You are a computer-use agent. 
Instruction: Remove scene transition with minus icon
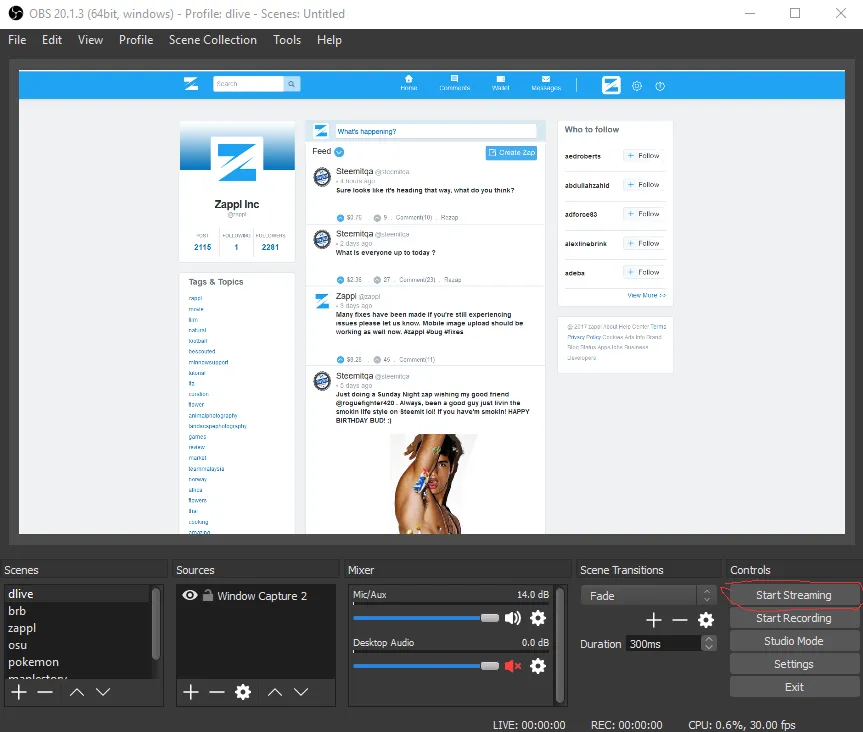pos(680,620)
